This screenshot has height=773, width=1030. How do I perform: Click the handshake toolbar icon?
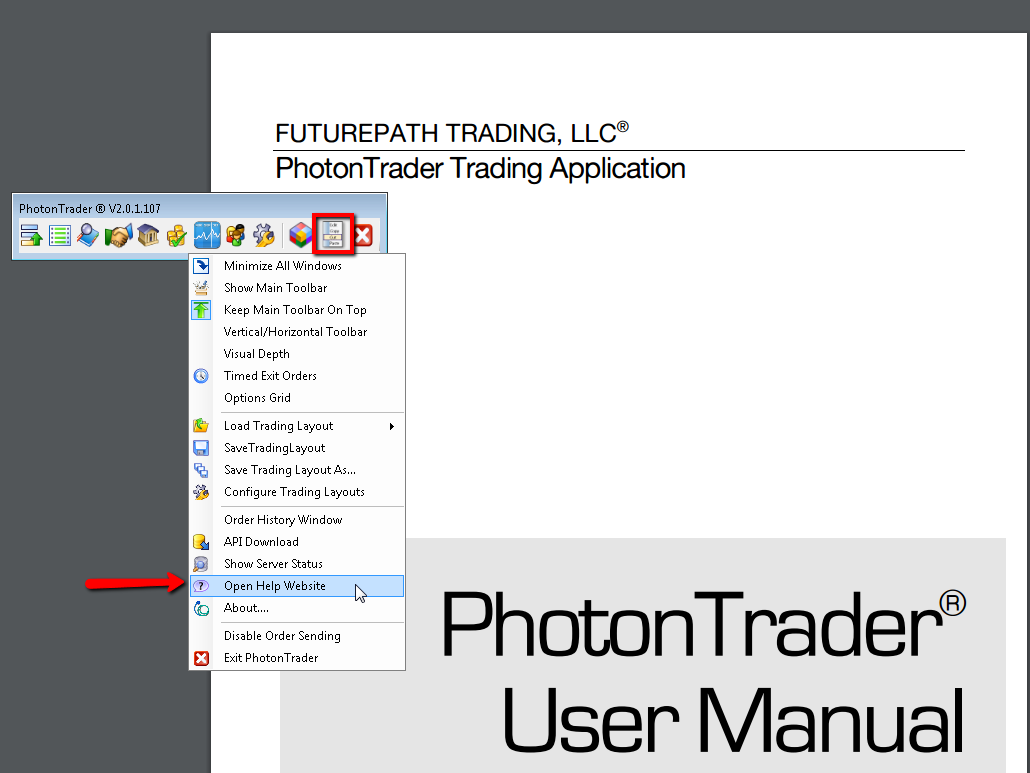118,234
